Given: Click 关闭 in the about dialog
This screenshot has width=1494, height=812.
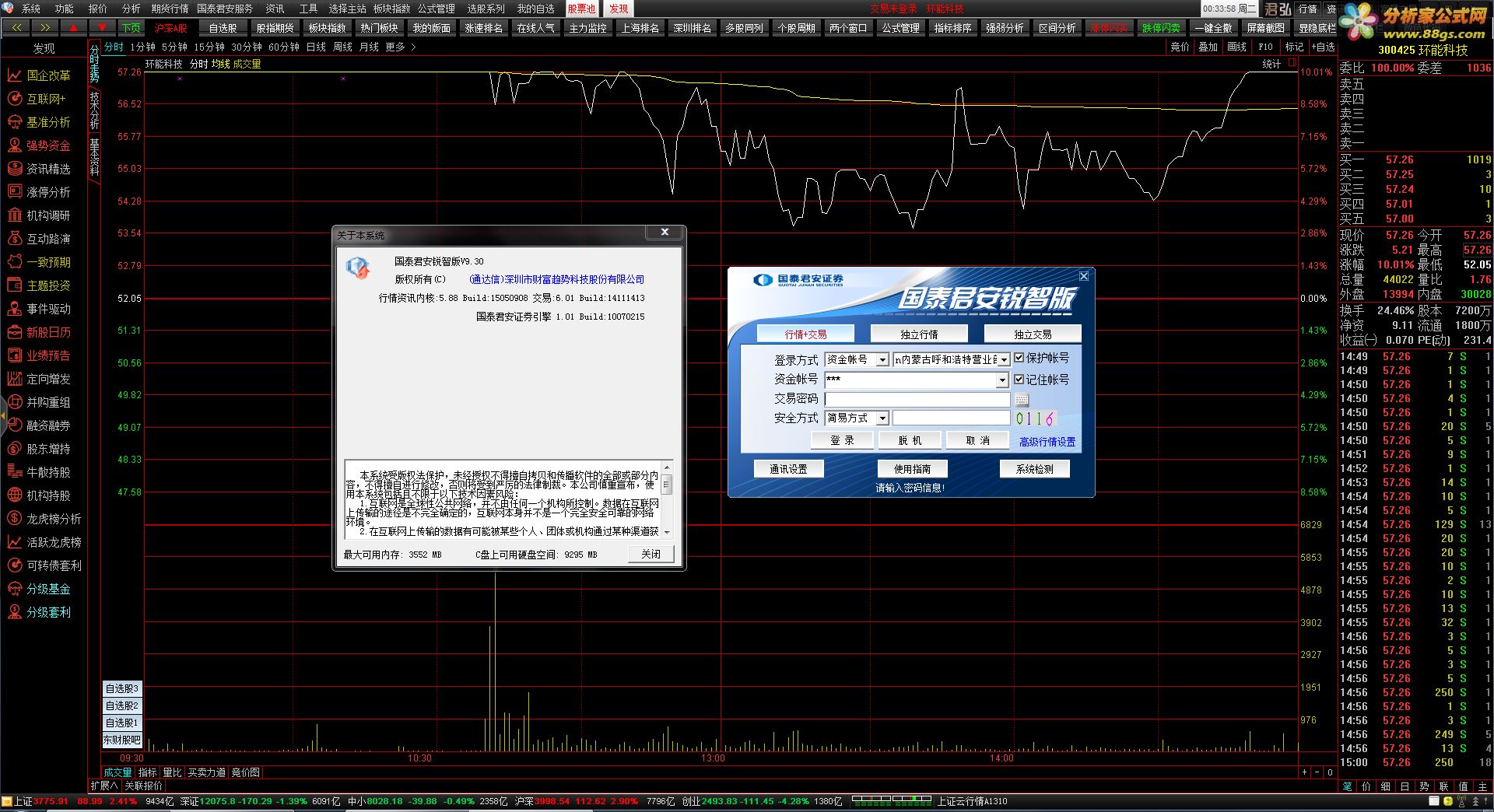Looking at the screenshot, I should click(651, 554).
